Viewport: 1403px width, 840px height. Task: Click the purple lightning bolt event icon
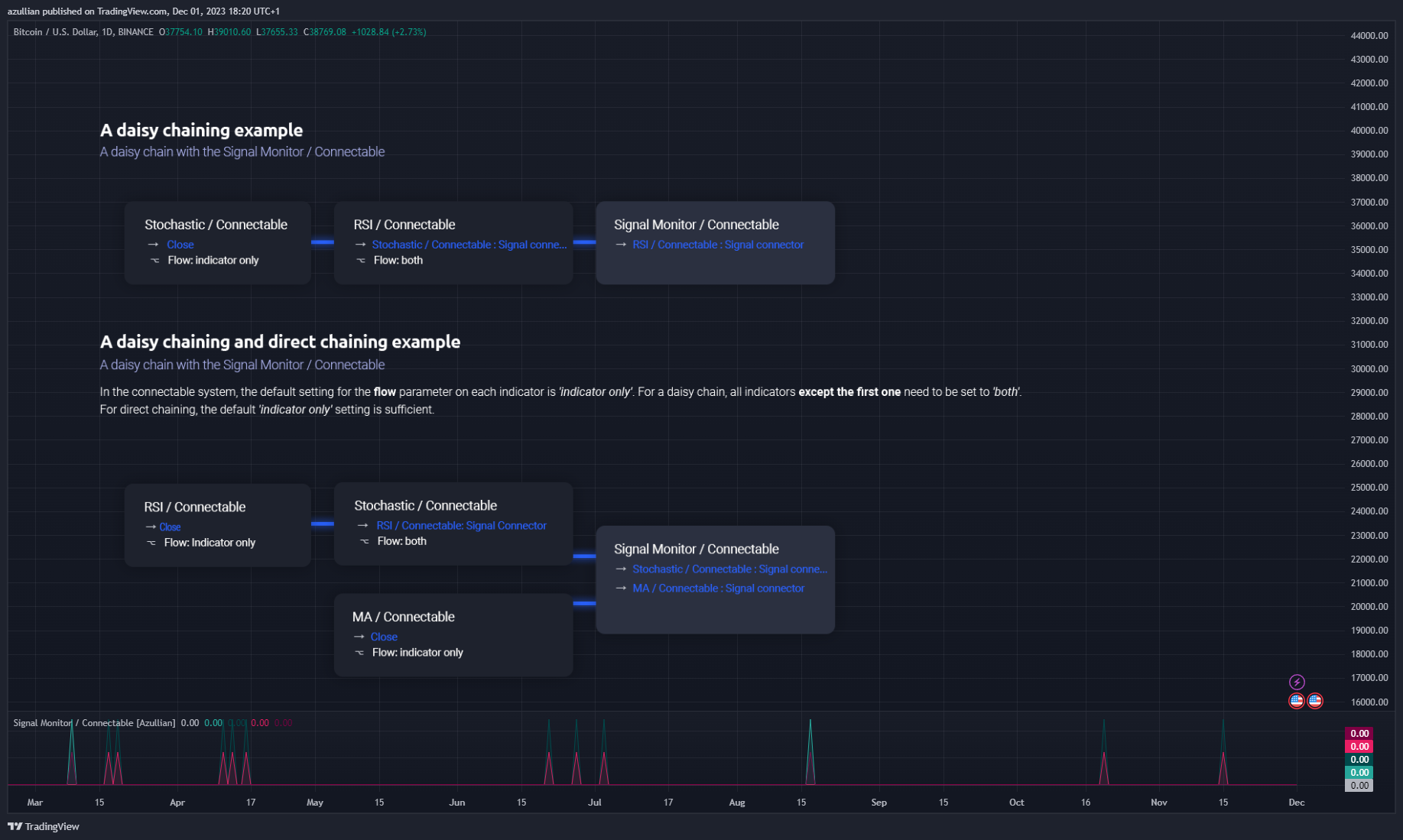click(1297, 682)
